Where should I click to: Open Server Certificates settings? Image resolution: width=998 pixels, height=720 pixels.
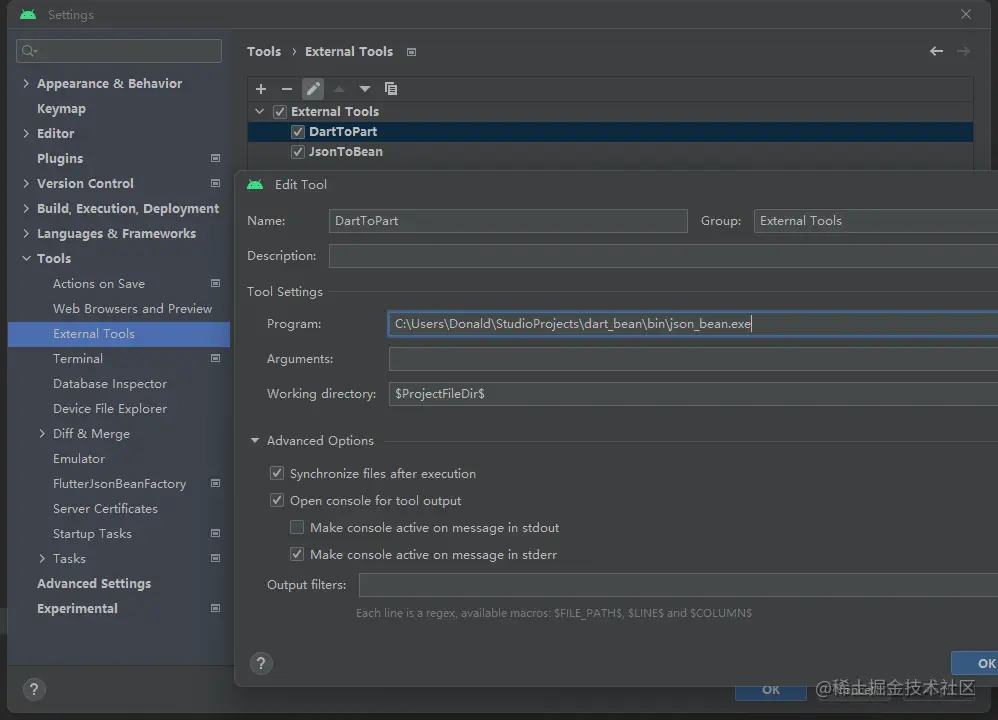(105, 509)
